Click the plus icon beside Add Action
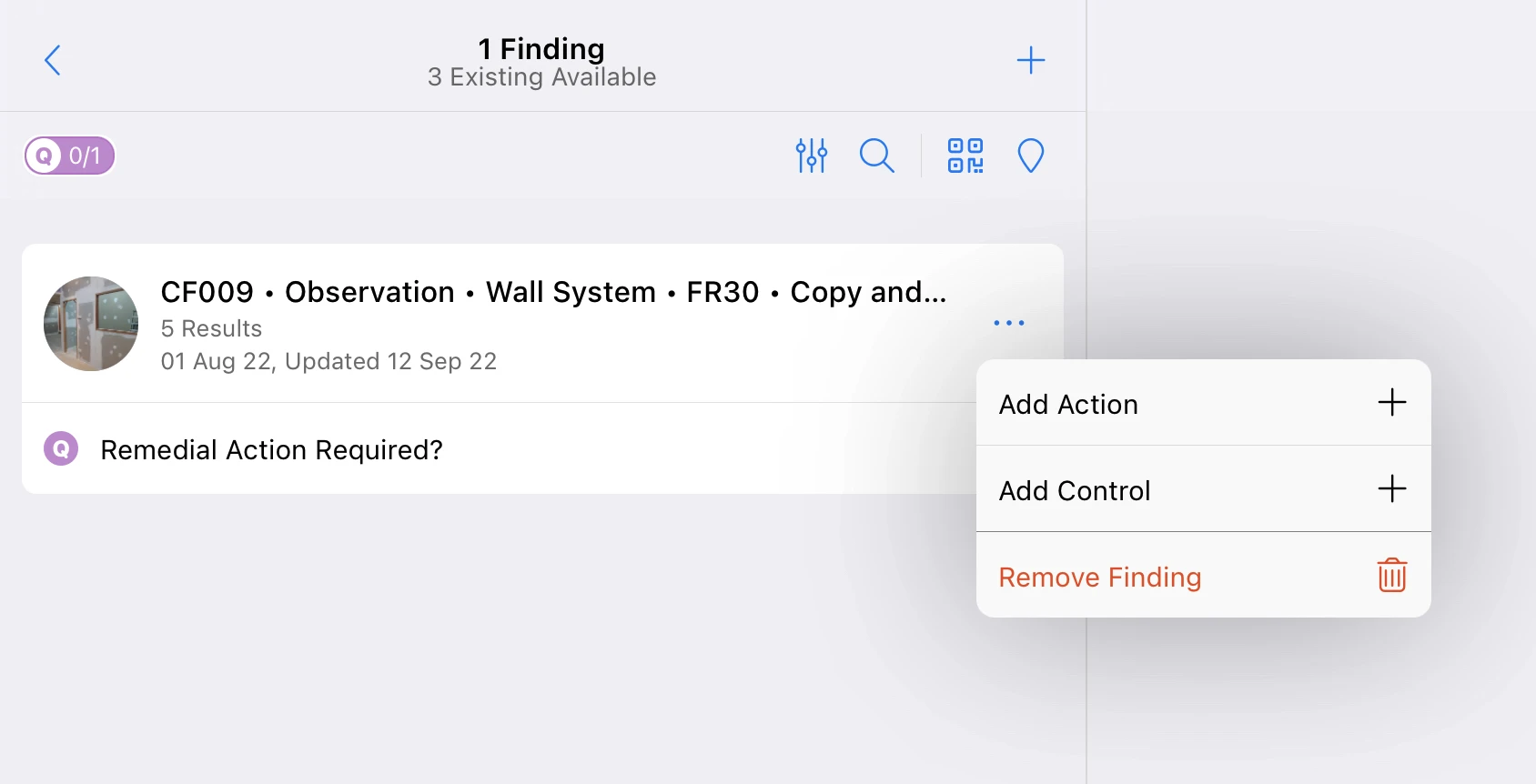Screen dimensions: 1536x784 pos(1392,402)
